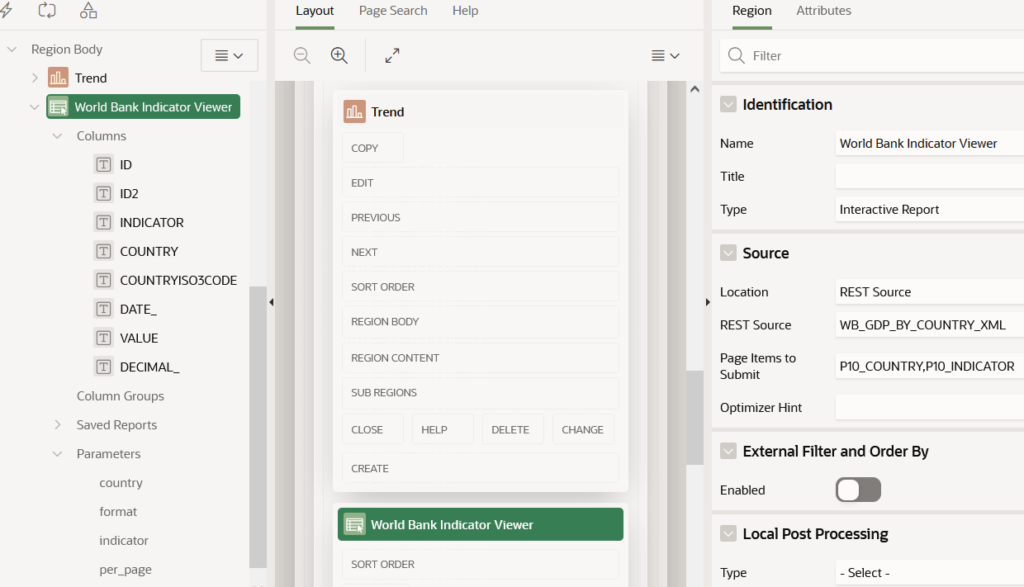Switch to the Attributes tab
The image size is (1024, 587).
click(x=823, y=11)
